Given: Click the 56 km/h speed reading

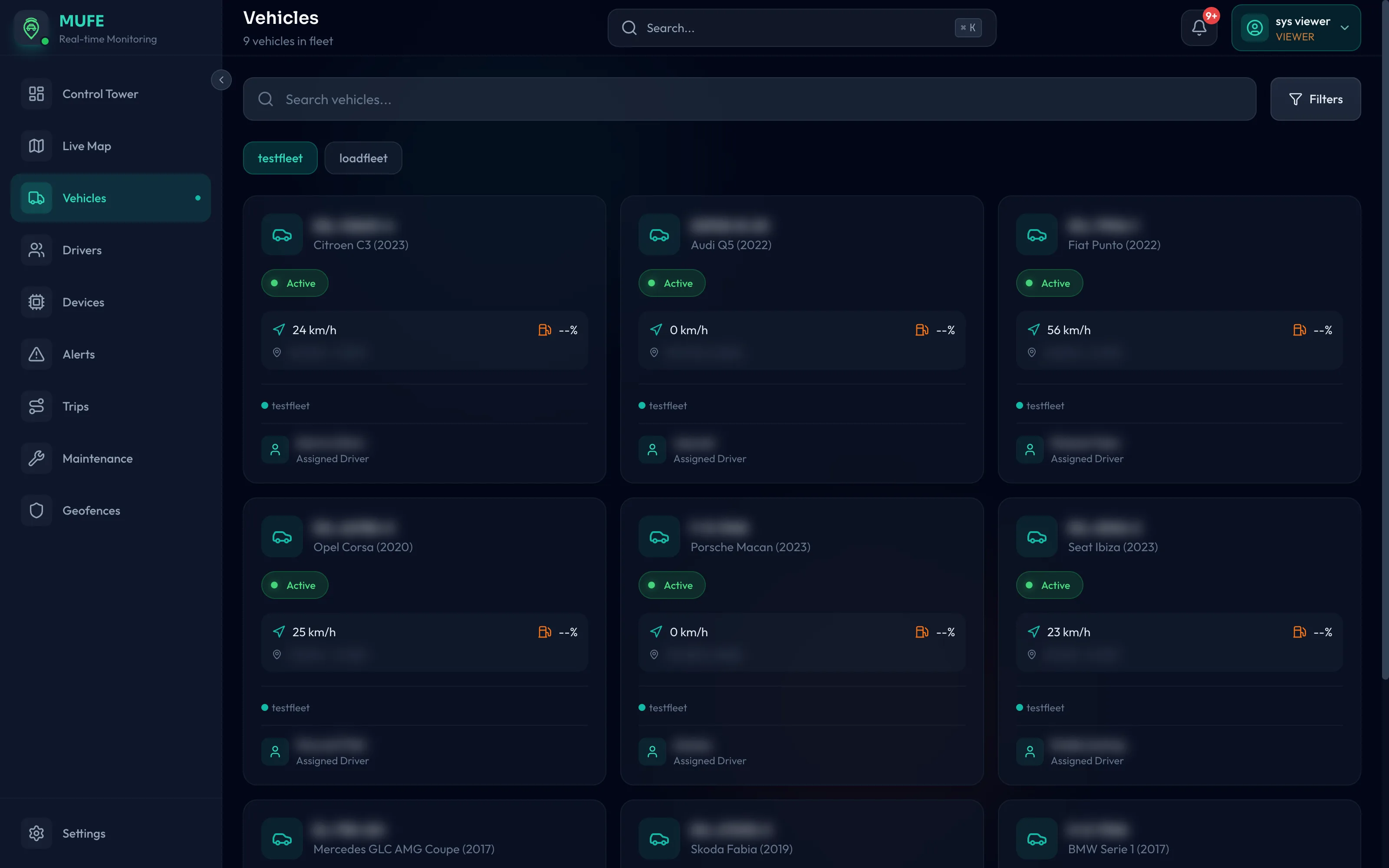Looking at the screenshot, I should pyautogui.click(x=1069, y=330).
